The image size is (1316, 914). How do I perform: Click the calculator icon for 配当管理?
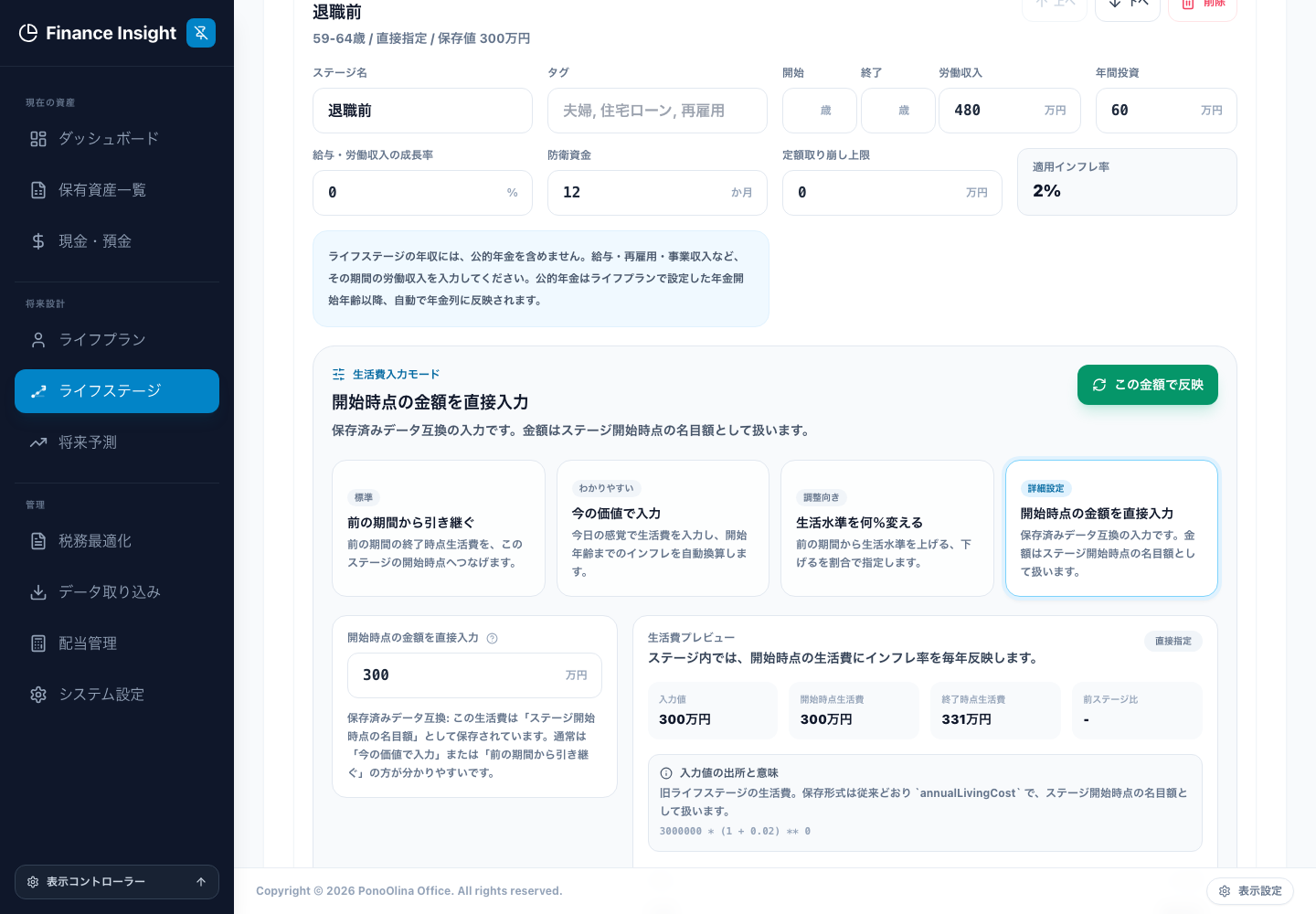pyautogui.click(x=38, y=643)
